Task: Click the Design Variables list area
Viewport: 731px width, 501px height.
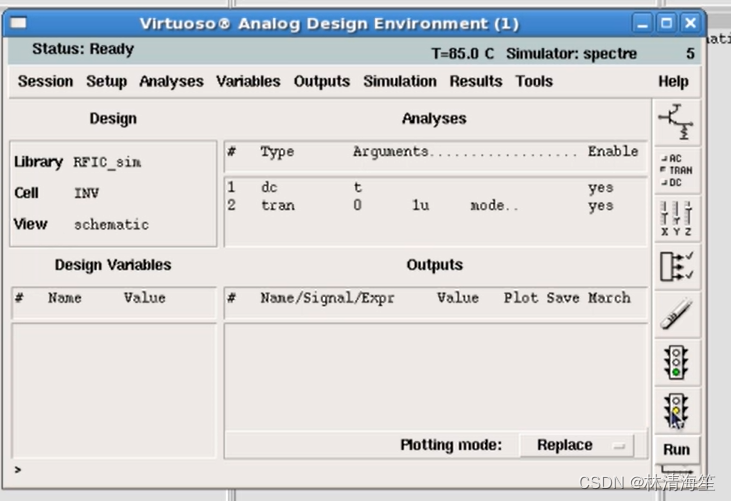Action: tap(114, 391)
